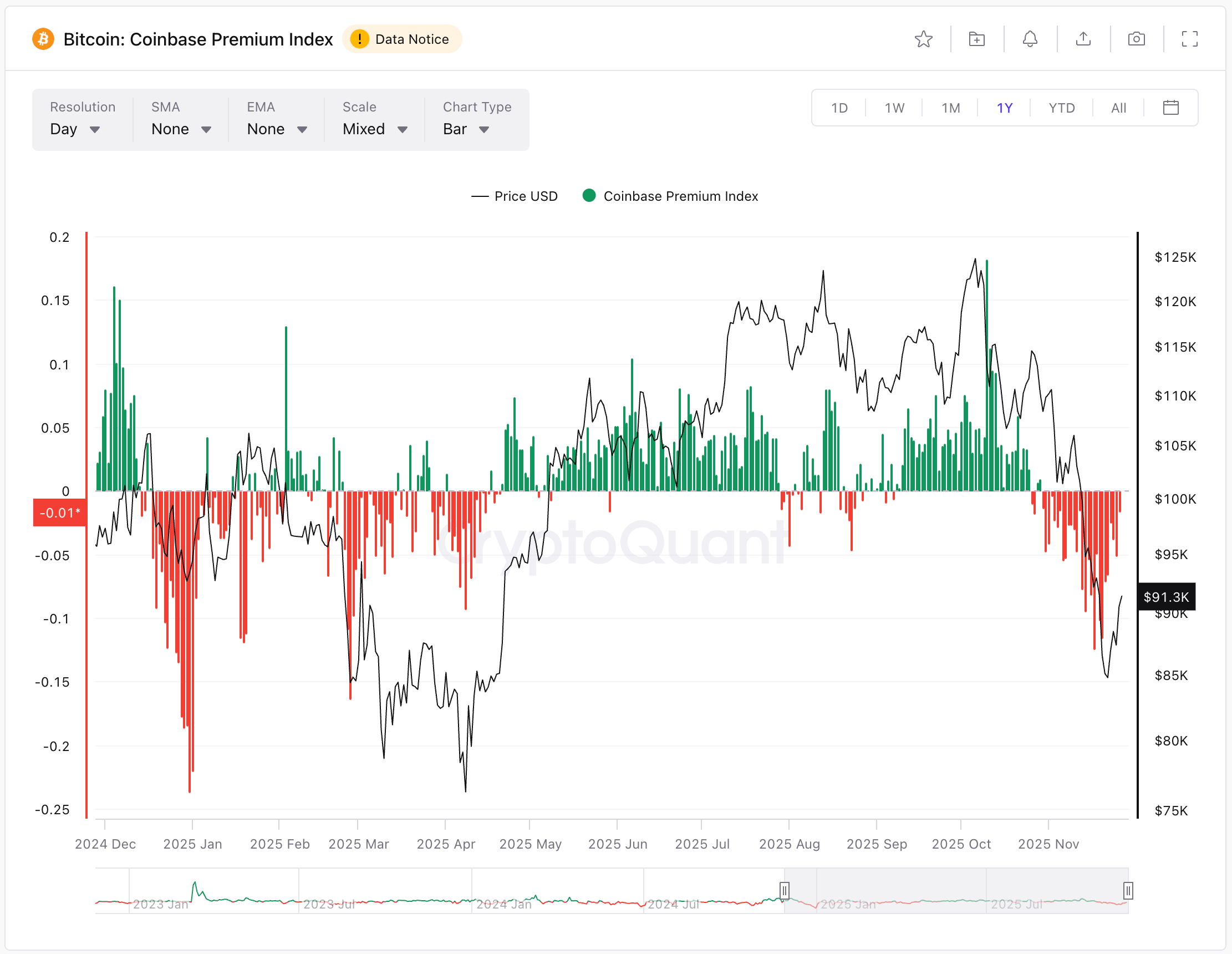This screenshot has height=954, width=1232.
Task: Open the alert bell icon
Action: point(1030,39)
